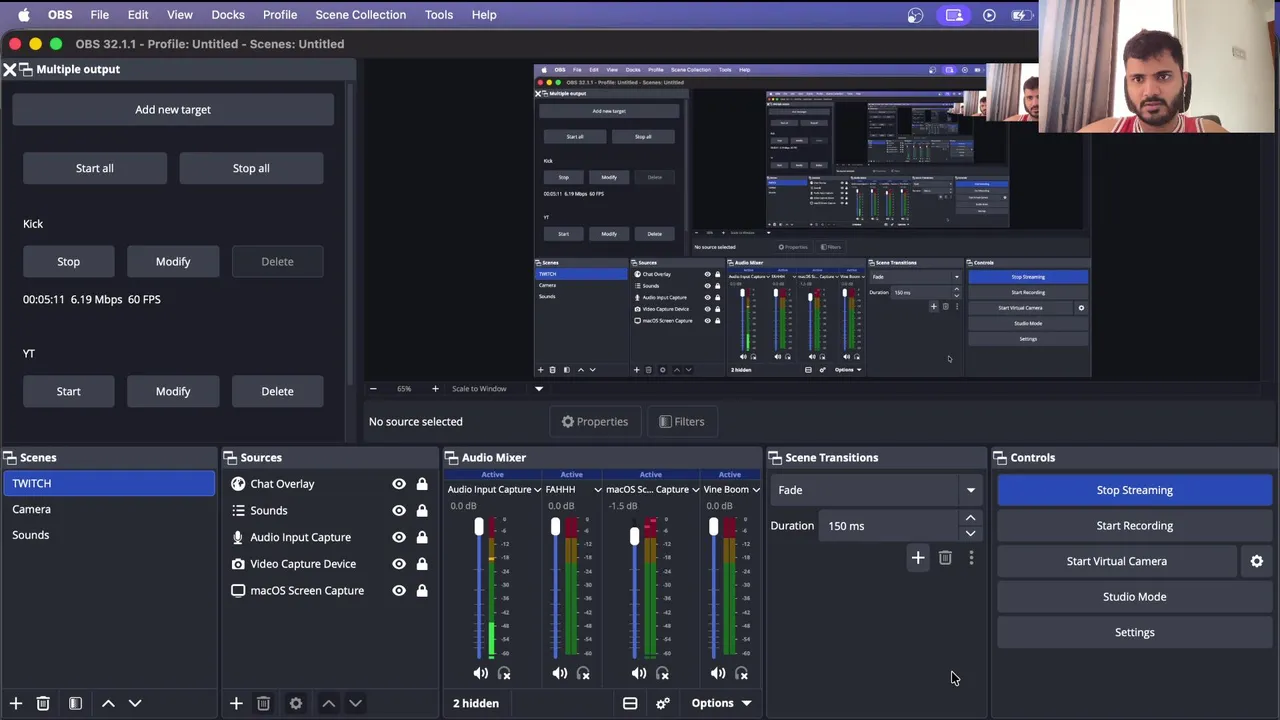Zoom in the preview with plus icon

[x=435, y=389]
